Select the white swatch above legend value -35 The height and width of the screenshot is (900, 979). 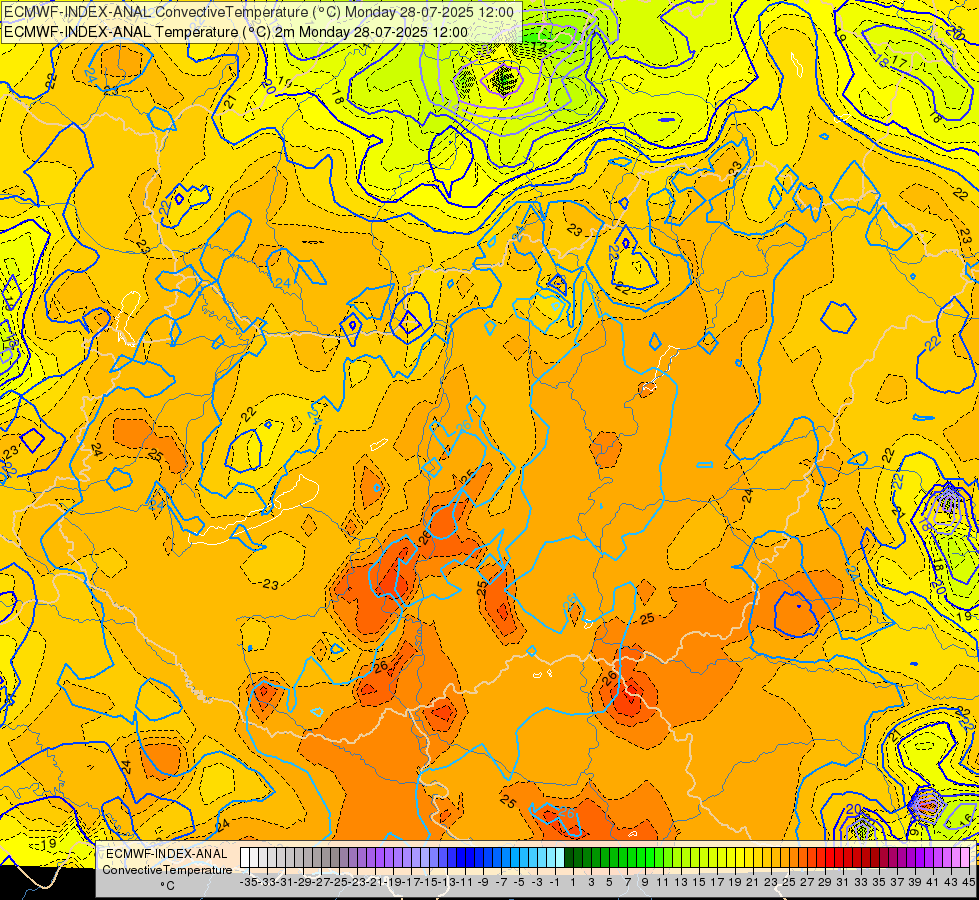(245, 857)
